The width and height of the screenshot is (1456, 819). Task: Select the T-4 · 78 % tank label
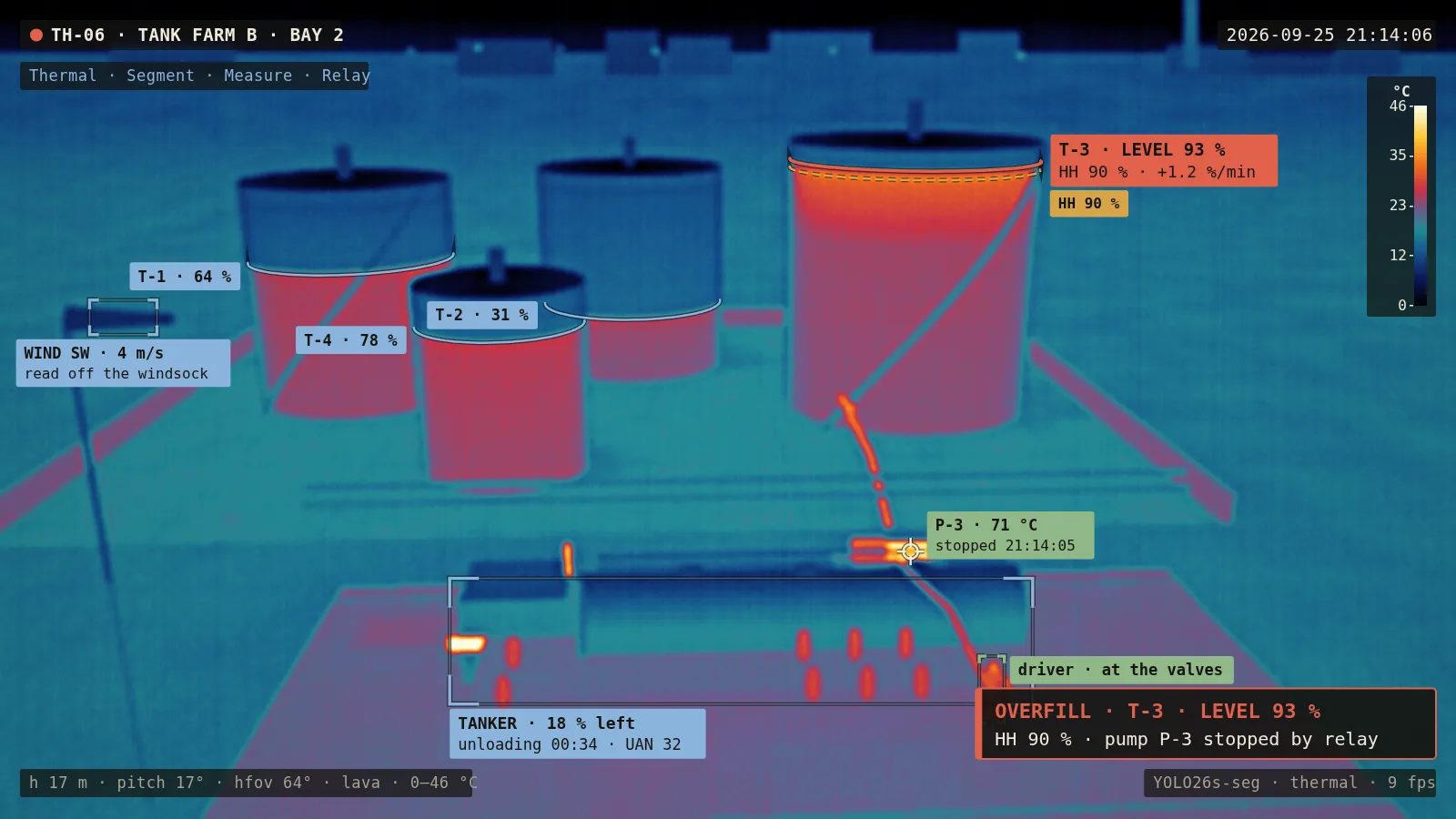(351, 340)
